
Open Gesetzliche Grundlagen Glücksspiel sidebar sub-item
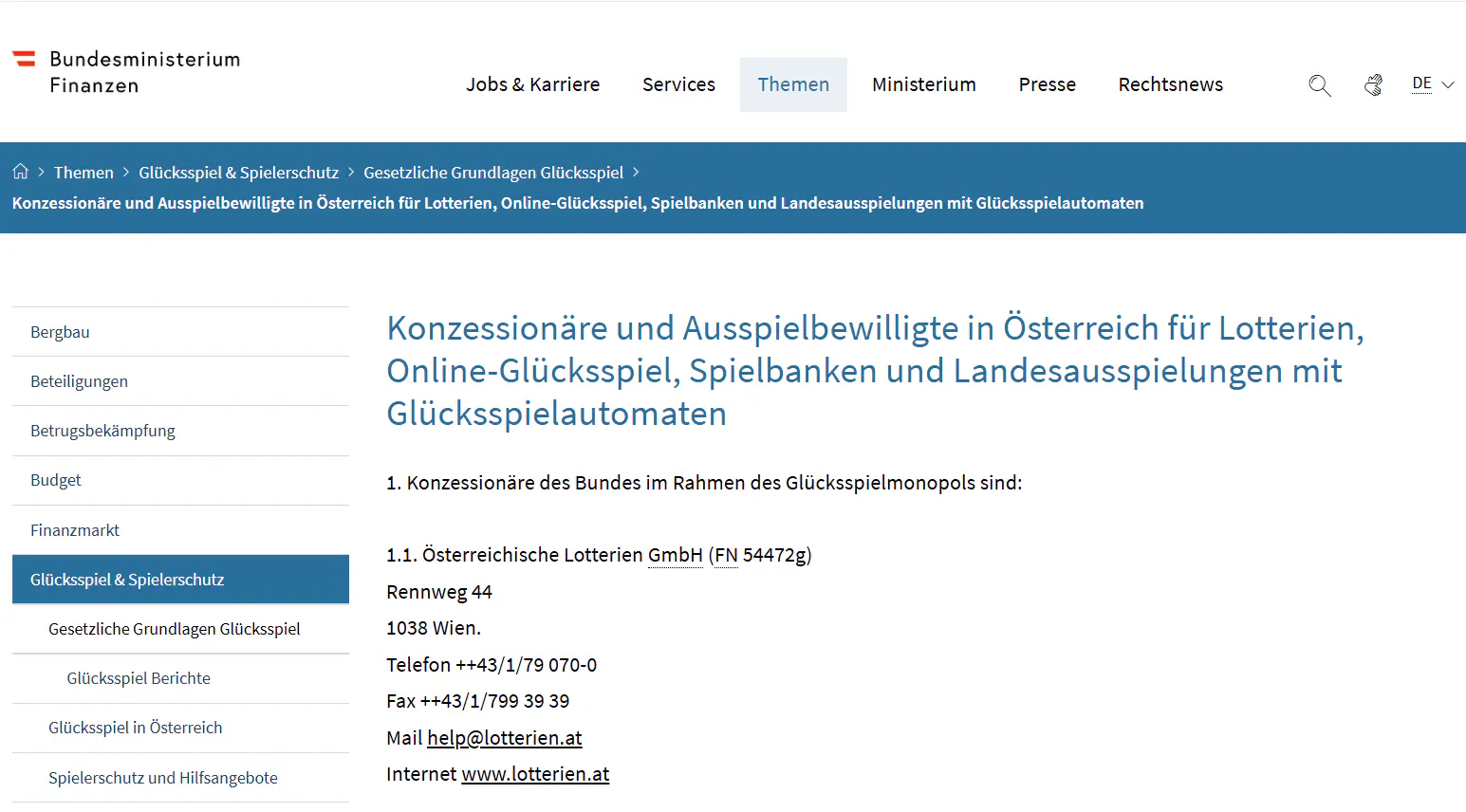point(180,629)
